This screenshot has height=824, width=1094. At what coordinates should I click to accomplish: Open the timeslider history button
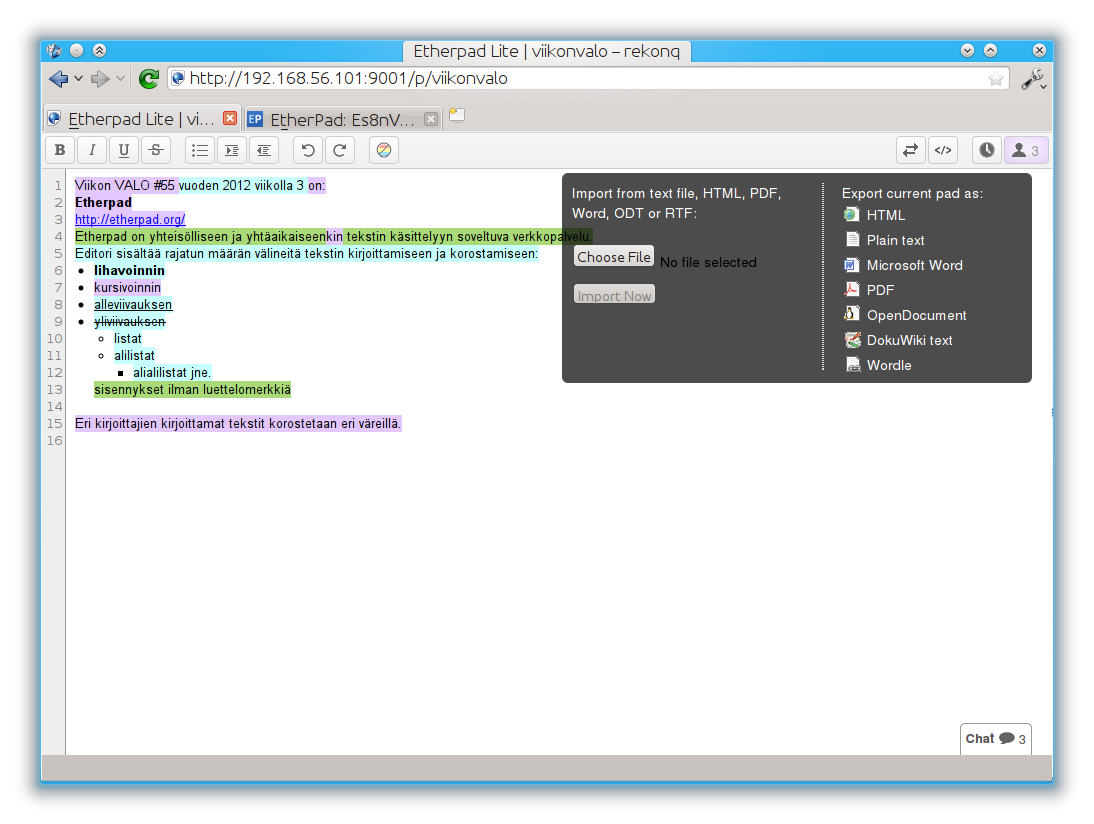[987, 150]
